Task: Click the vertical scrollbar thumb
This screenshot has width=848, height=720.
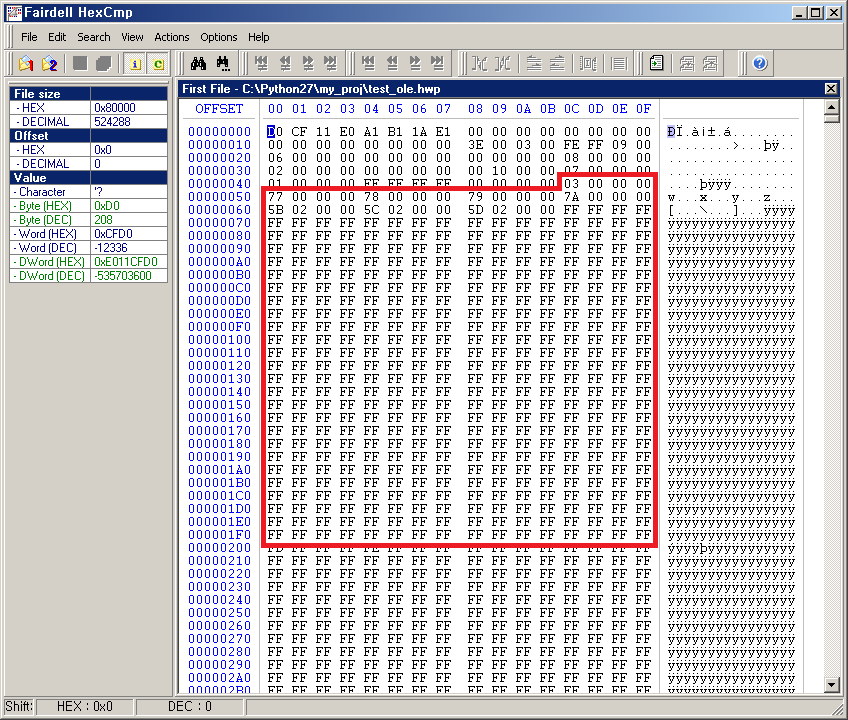Action: coord(832,118)
